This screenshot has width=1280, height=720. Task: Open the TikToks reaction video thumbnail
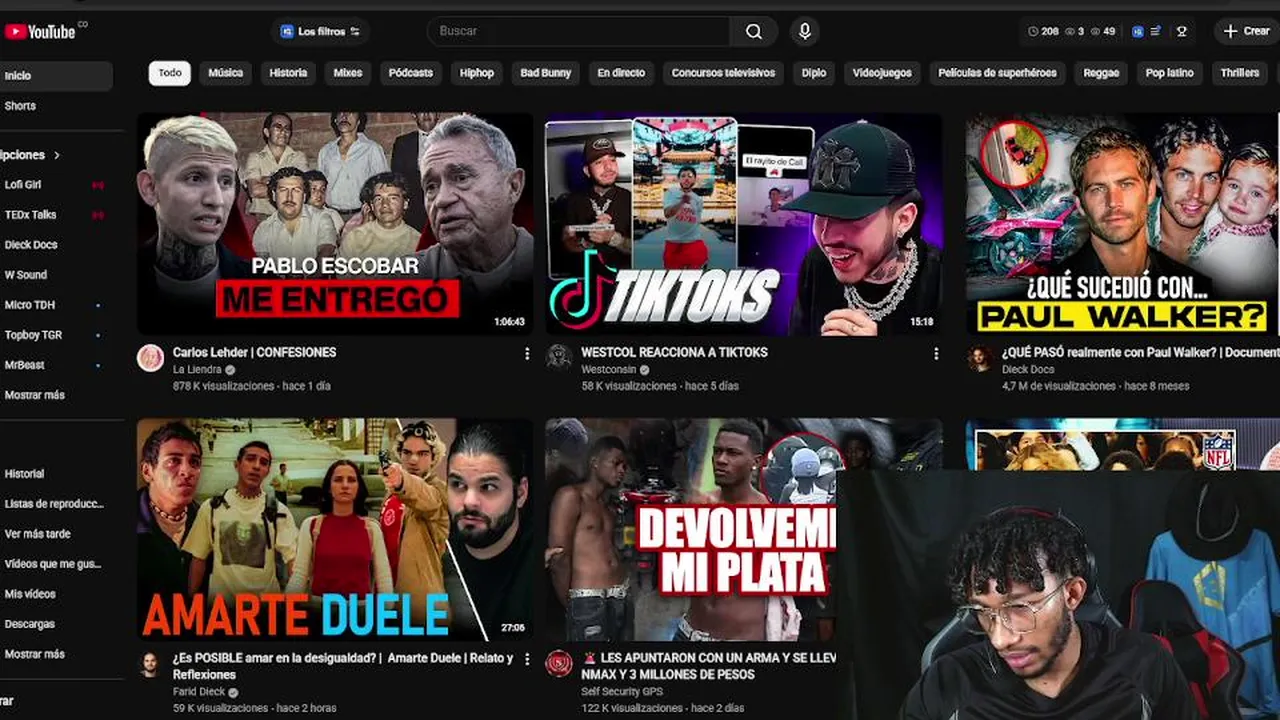tap(743, 223)
